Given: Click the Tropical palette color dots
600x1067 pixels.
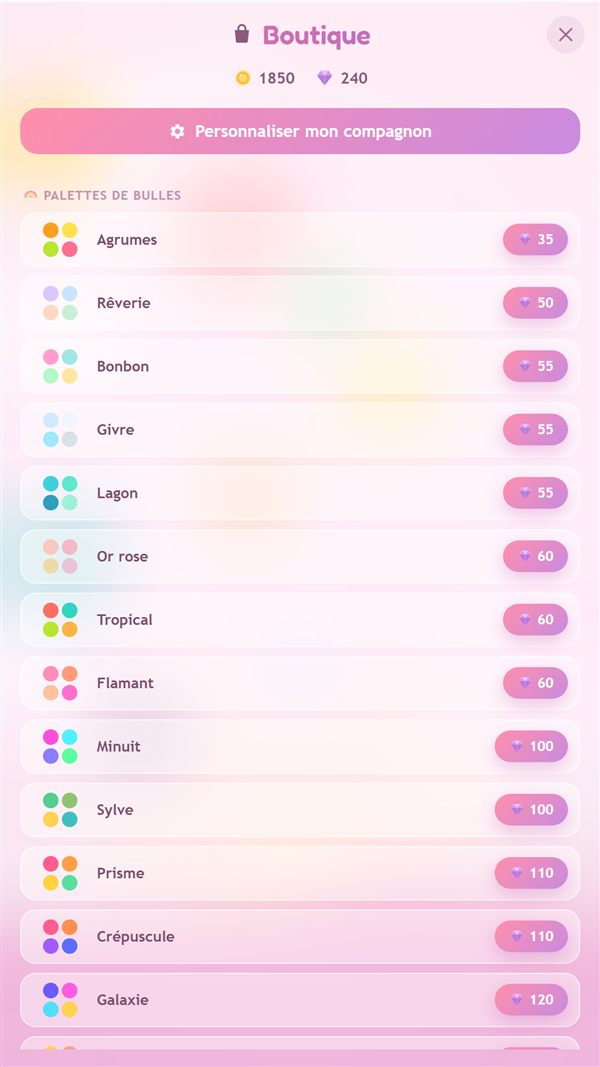Looking at the screenshot, I should point(60,620).
